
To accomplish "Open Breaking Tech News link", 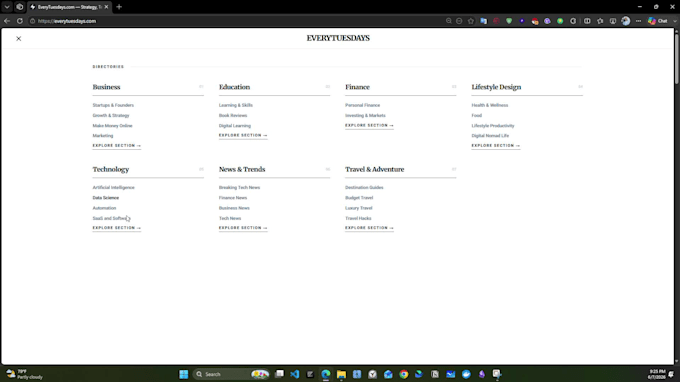I will [239, 188].
